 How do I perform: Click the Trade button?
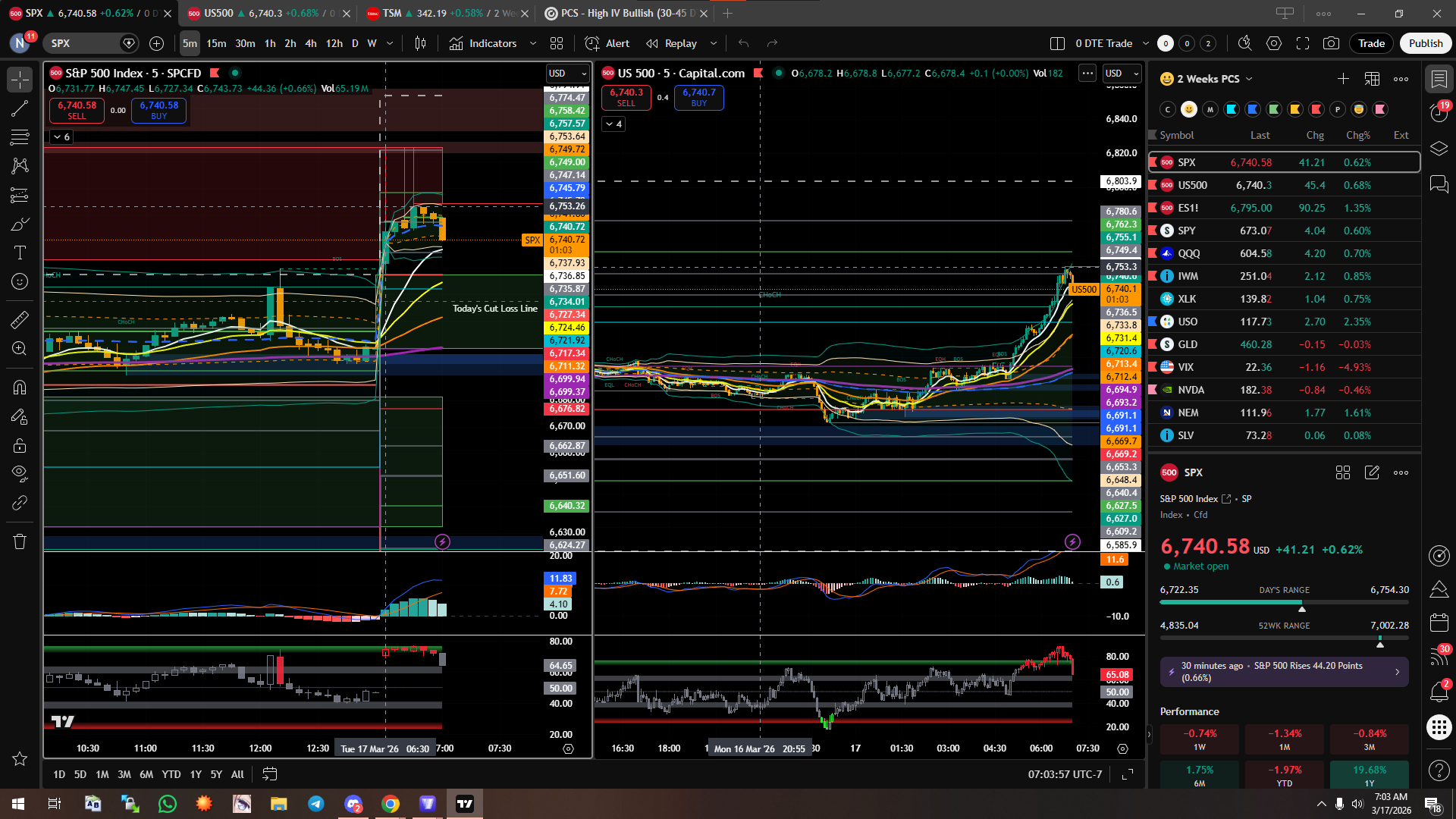click(x=1371, y=43)
